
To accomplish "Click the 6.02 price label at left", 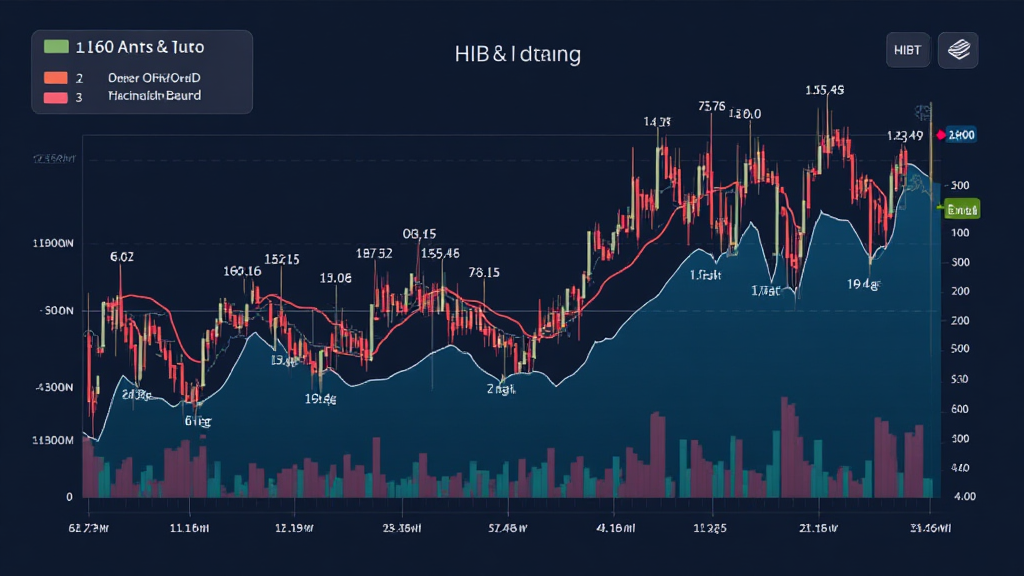I will [121, 256].
